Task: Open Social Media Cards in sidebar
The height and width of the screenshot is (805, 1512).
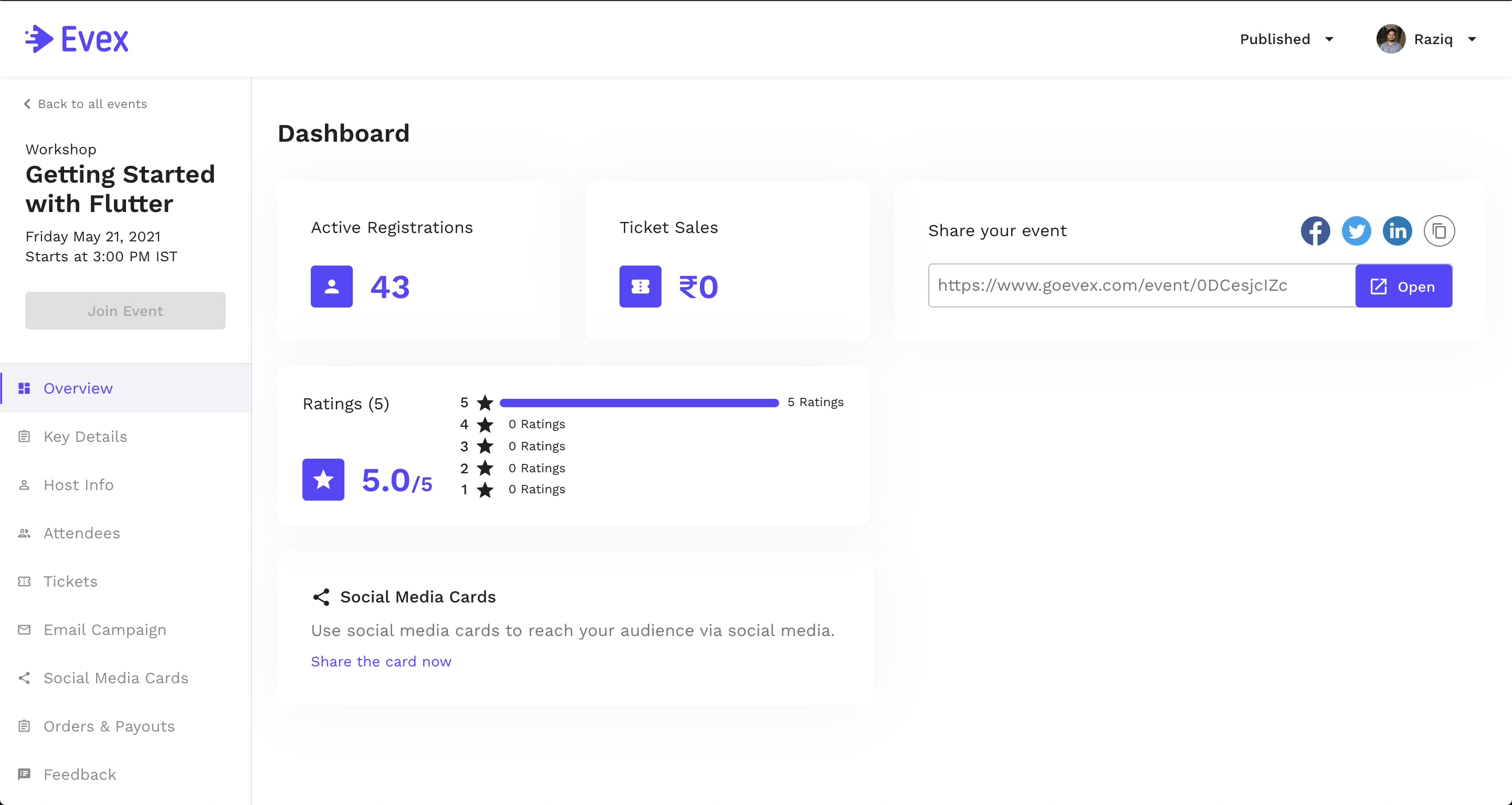Action: click(125, 677)
